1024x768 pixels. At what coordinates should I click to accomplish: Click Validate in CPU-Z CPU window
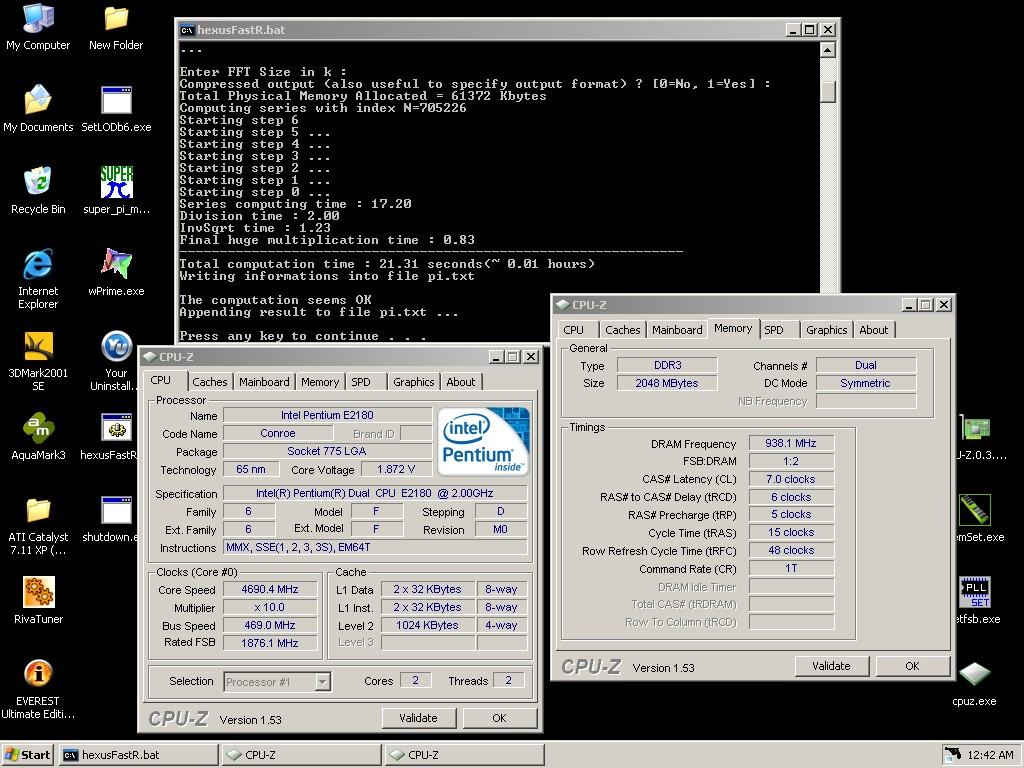418,718
